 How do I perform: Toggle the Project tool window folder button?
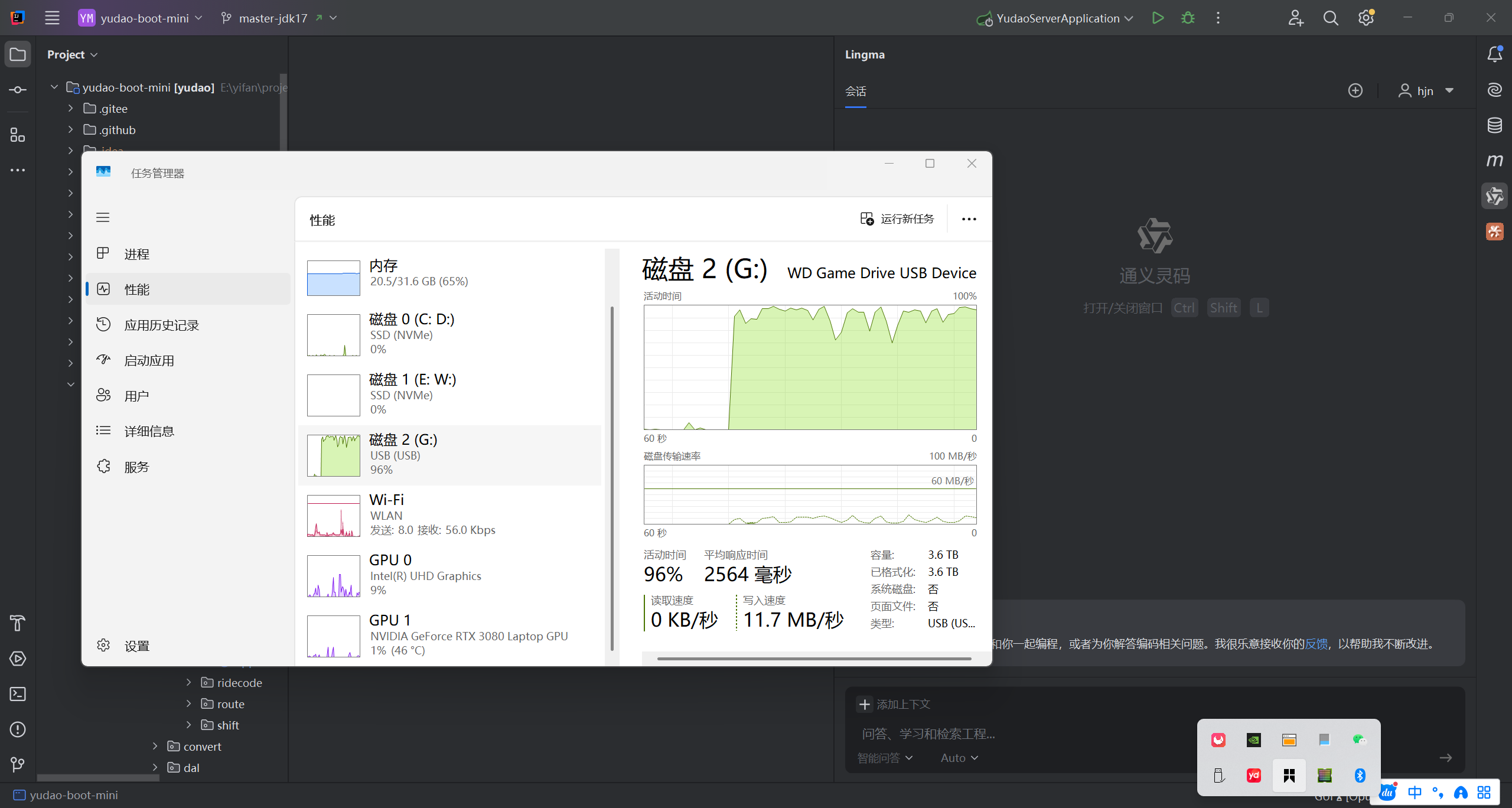point(18,54)
